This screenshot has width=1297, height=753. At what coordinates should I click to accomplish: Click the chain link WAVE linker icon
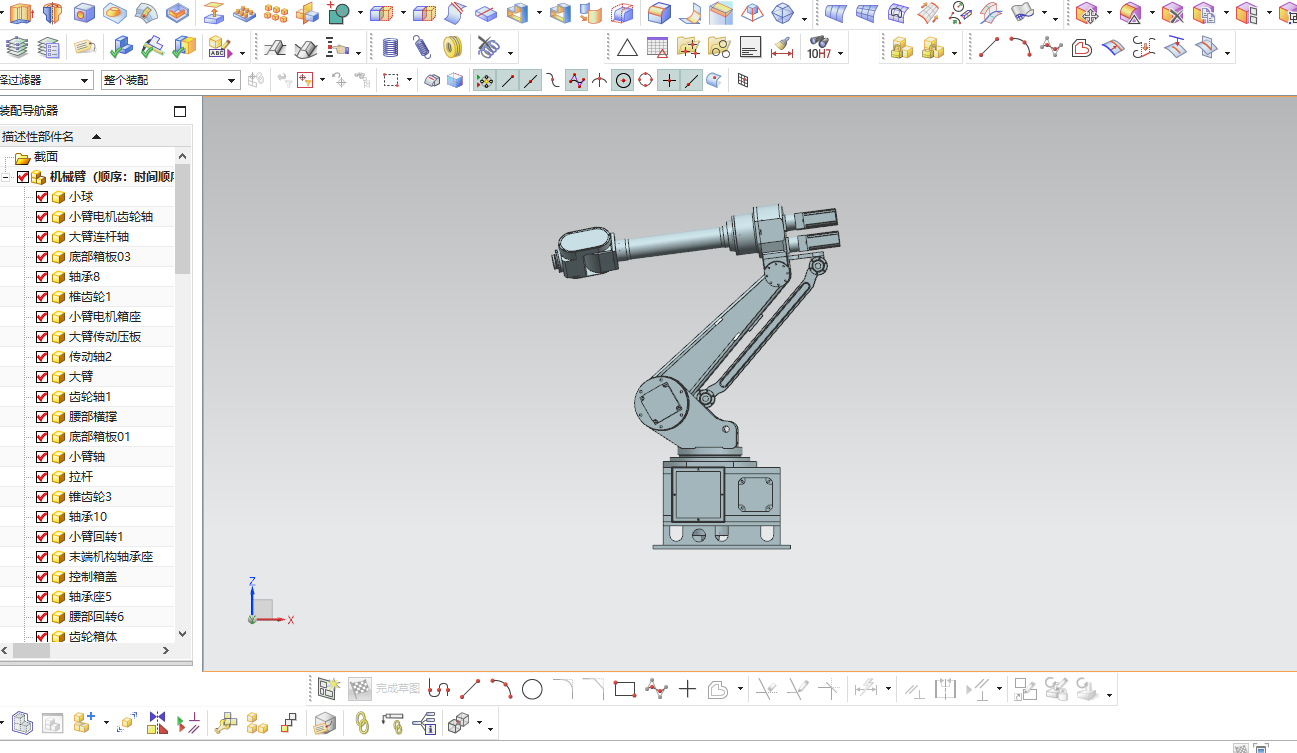(363, 722)
